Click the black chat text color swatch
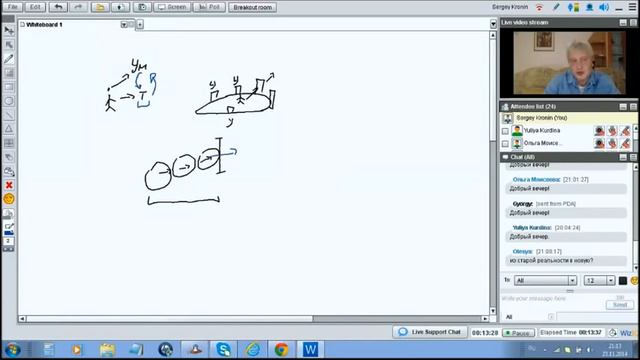 pyautogui.click(x=622, y=280)
